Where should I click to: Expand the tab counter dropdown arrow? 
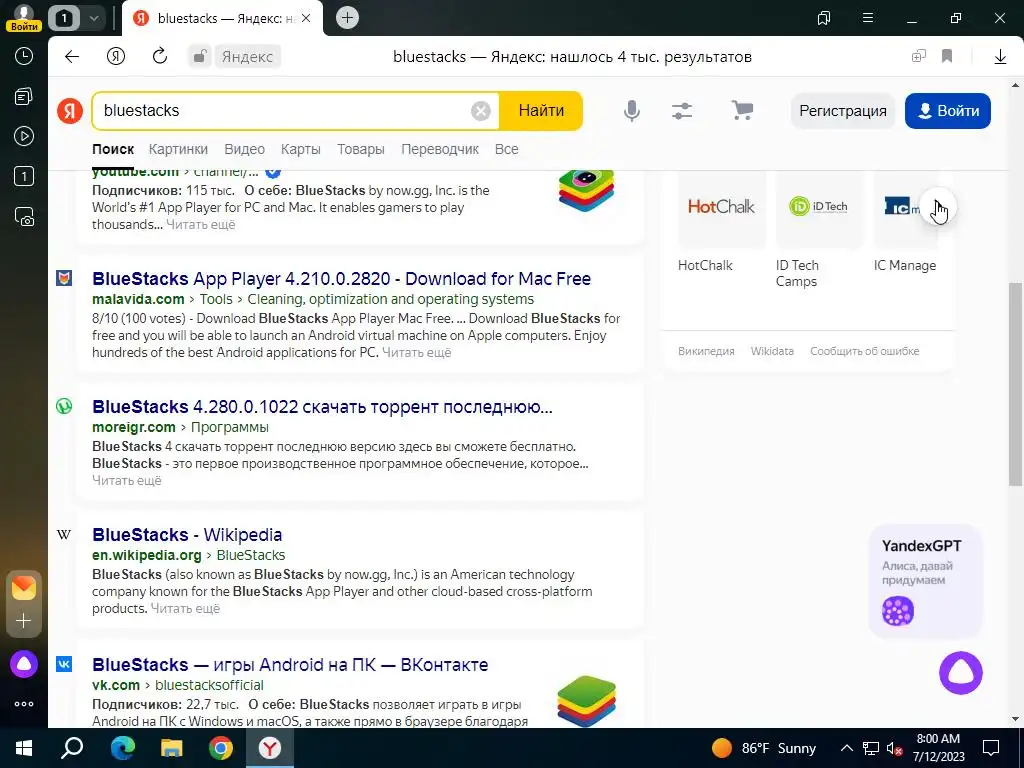click(x=93, y=18)
